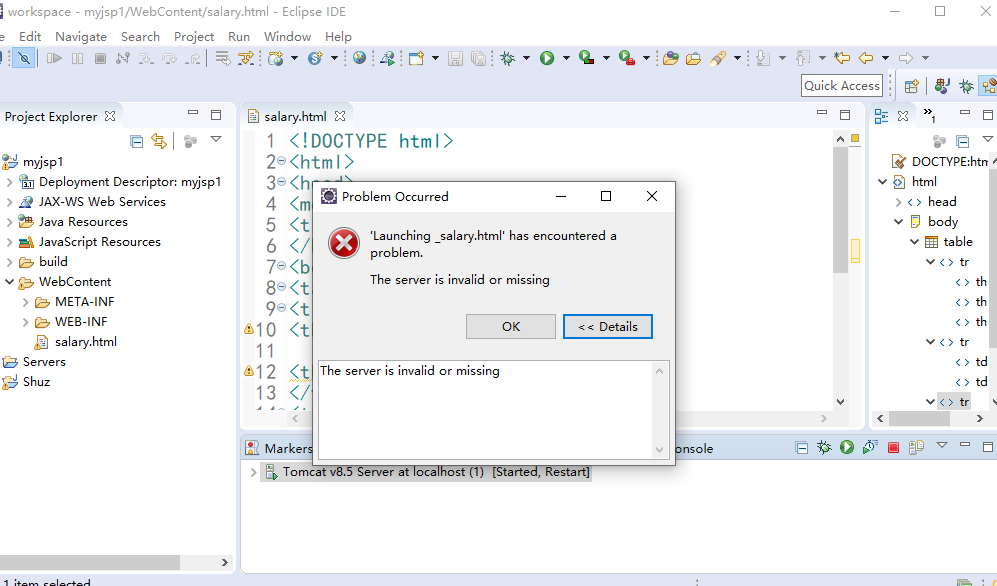
Task: Click the External Tools run icon
Action: 627,58
